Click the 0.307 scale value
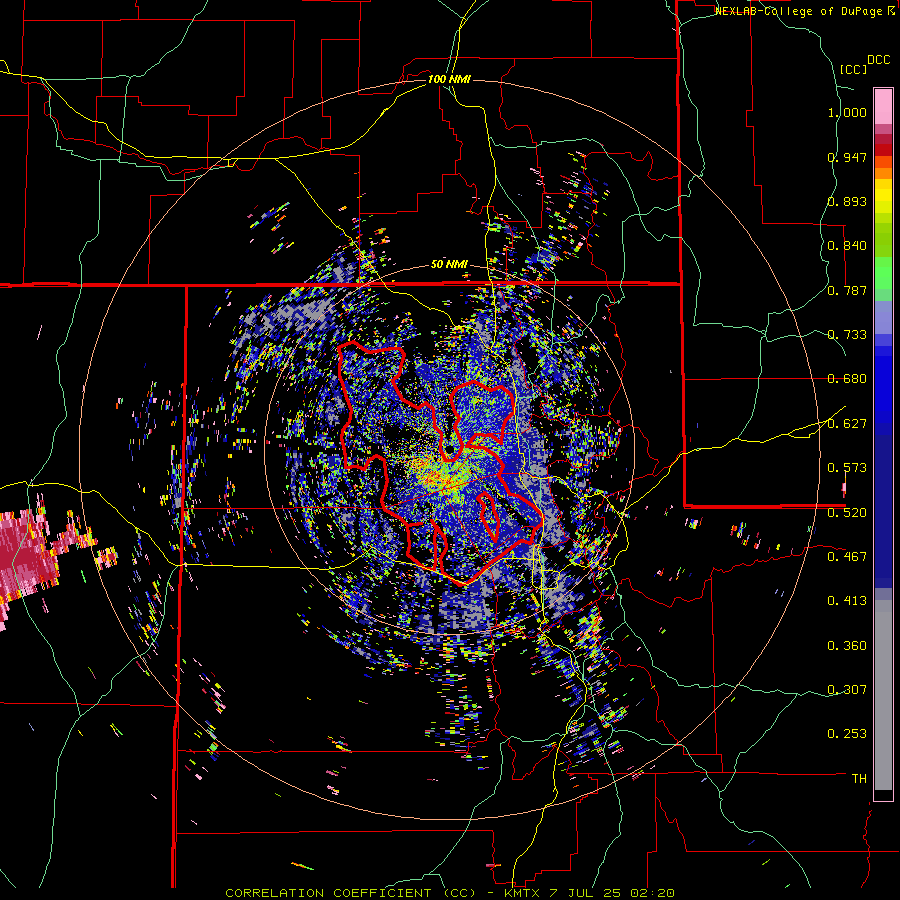 tap(847, 690)
